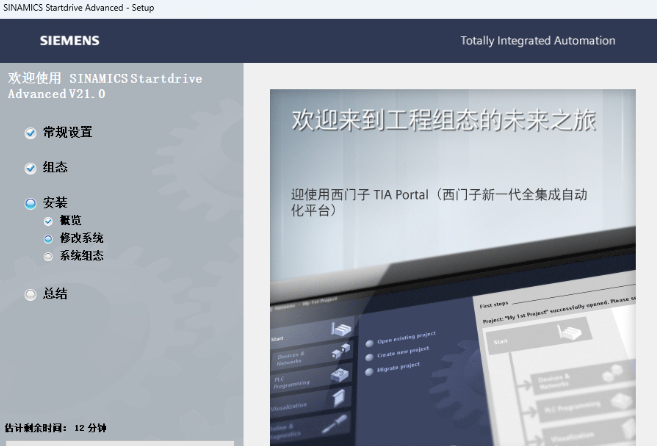Click Devices & Networks icon in left portal menu
The image size is (657, 446).
point(342,351)
